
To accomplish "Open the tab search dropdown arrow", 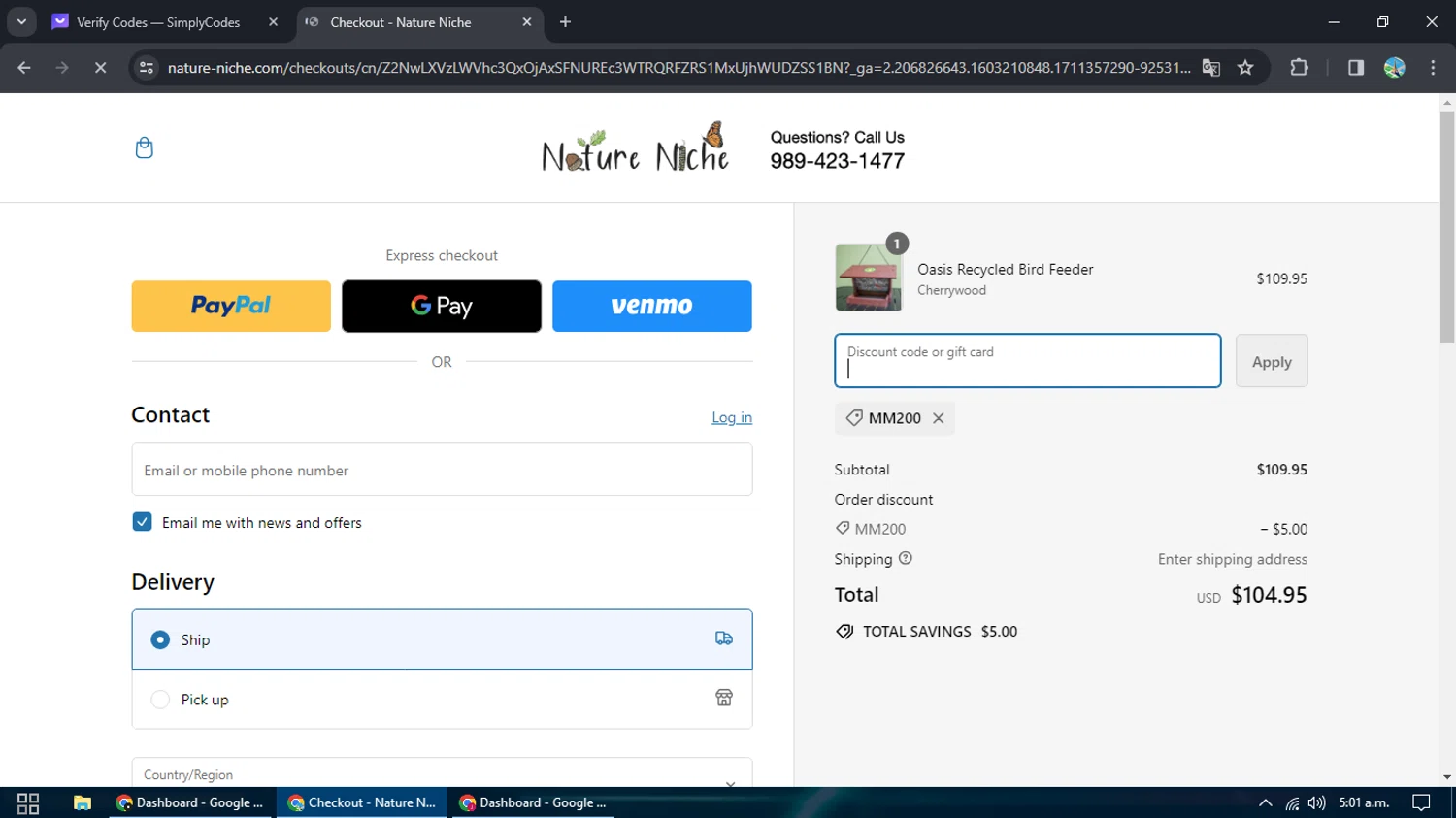I will 21,22.
